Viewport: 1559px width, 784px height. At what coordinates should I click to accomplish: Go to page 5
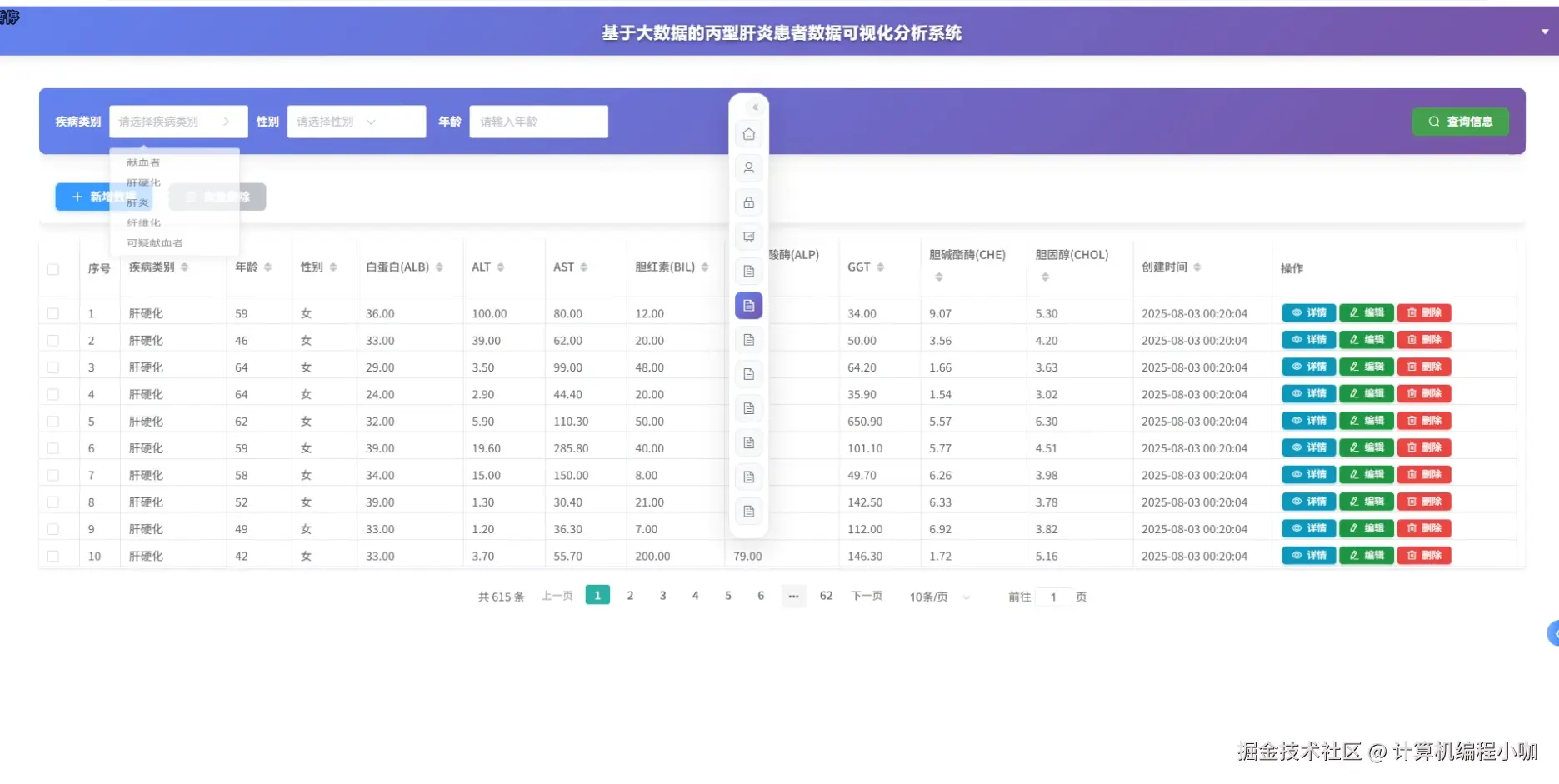pos(727,596)
